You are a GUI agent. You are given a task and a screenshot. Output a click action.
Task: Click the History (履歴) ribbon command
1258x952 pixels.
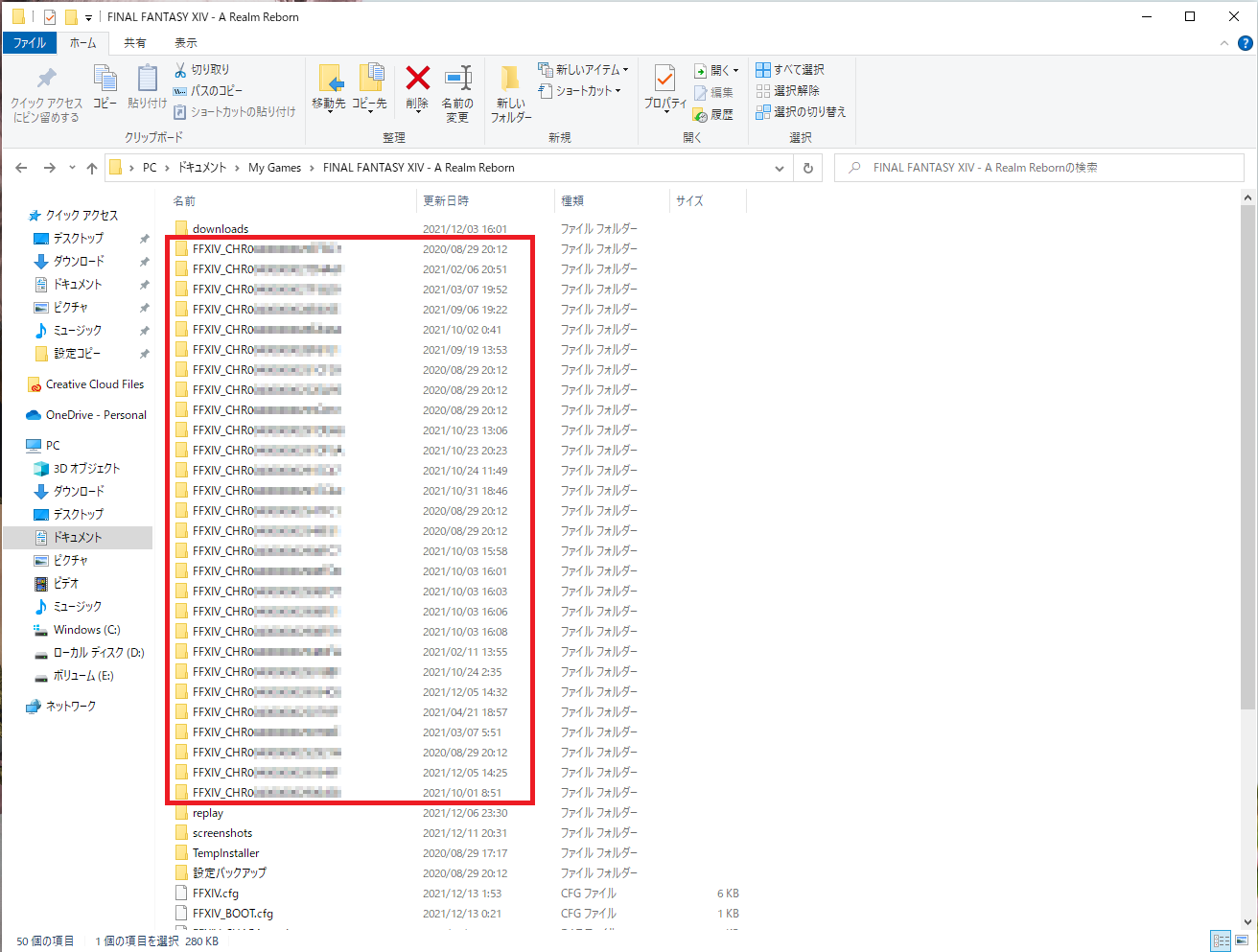tap(714, 115)
